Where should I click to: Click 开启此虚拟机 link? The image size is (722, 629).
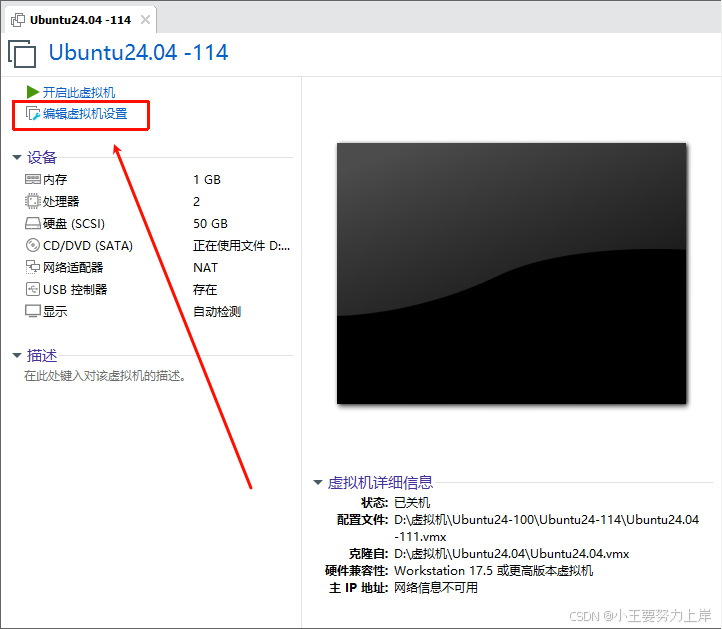coord(79,93)
